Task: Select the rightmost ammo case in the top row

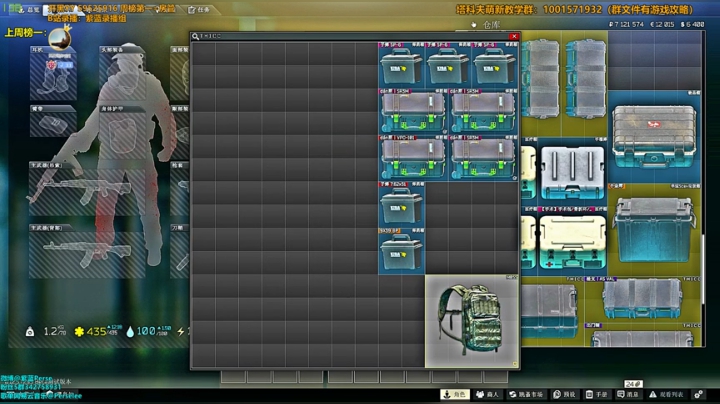Action: (495, 65)
